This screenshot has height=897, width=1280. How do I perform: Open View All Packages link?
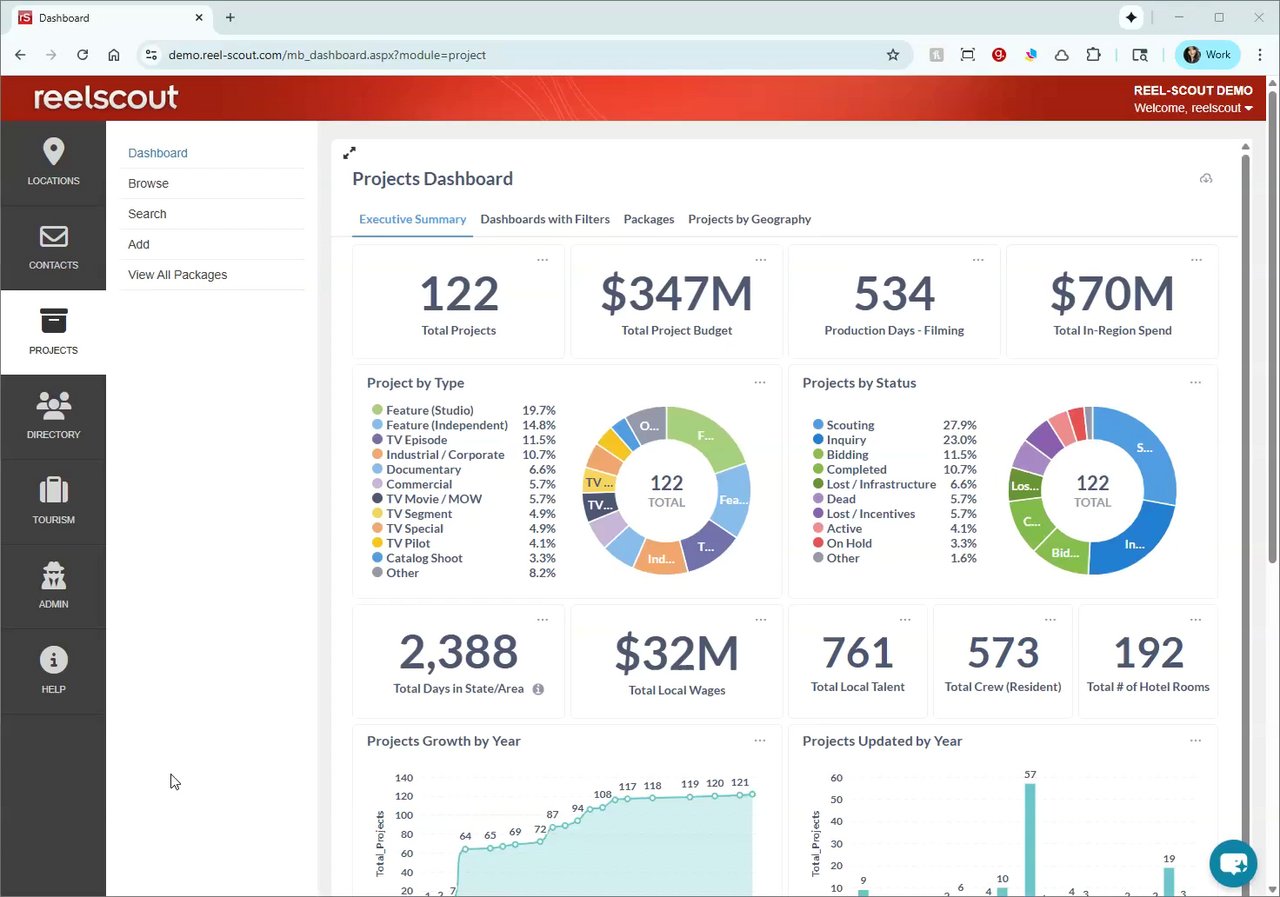point(178,275)
